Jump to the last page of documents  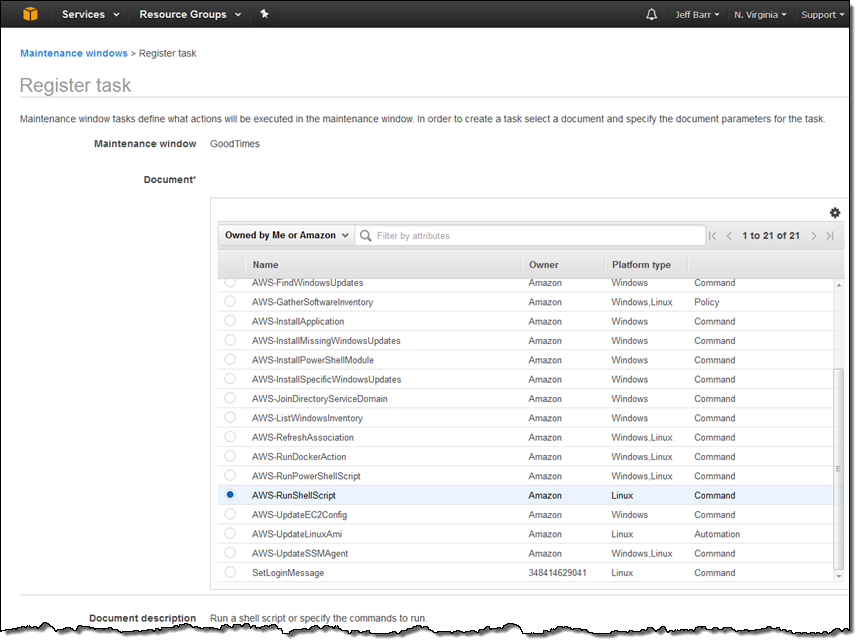pyautogui.click(x=830, y=236)
